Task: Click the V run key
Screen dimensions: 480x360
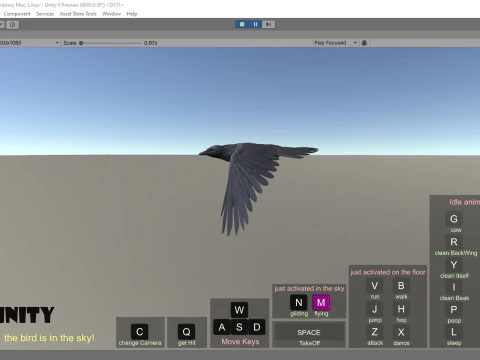Action: (x=375, y=286)
